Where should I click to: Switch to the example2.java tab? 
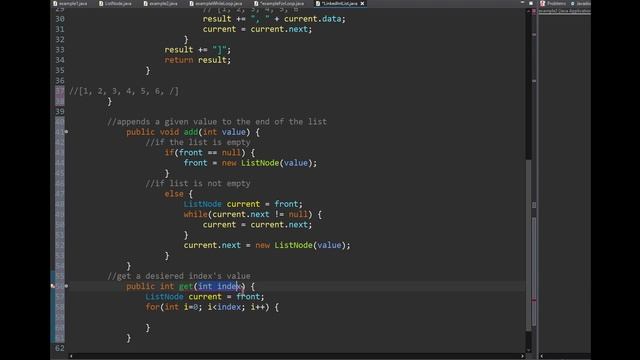tap(160, 3)
